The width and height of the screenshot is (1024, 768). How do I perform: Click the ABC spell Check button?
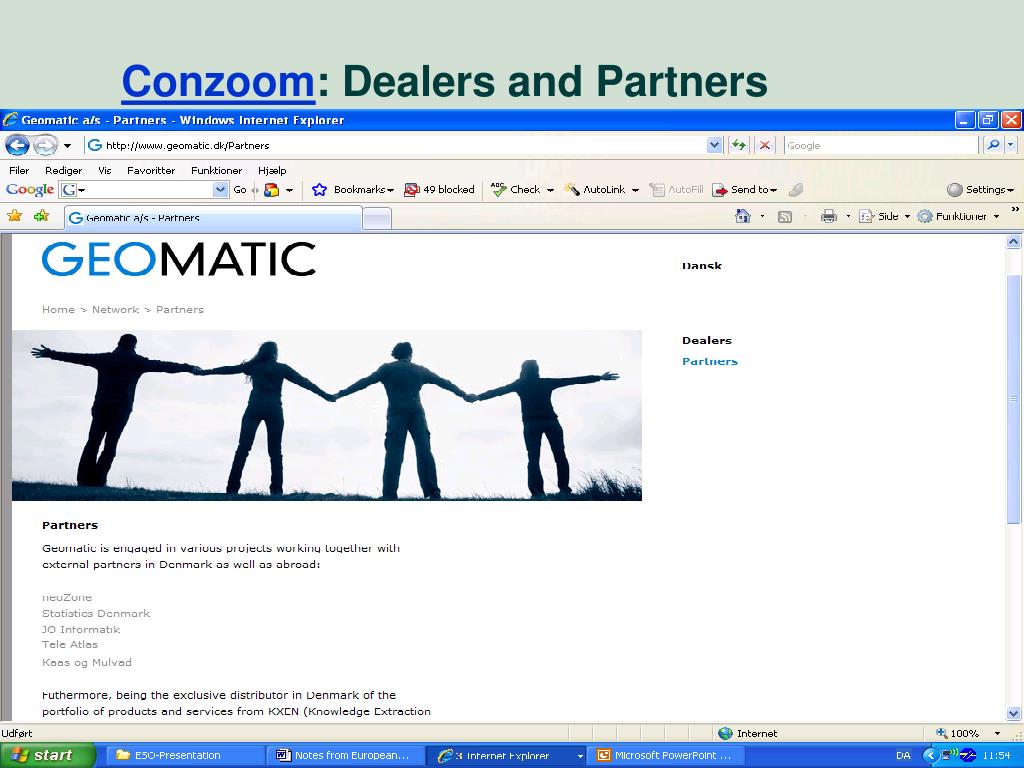click(516, 189)
